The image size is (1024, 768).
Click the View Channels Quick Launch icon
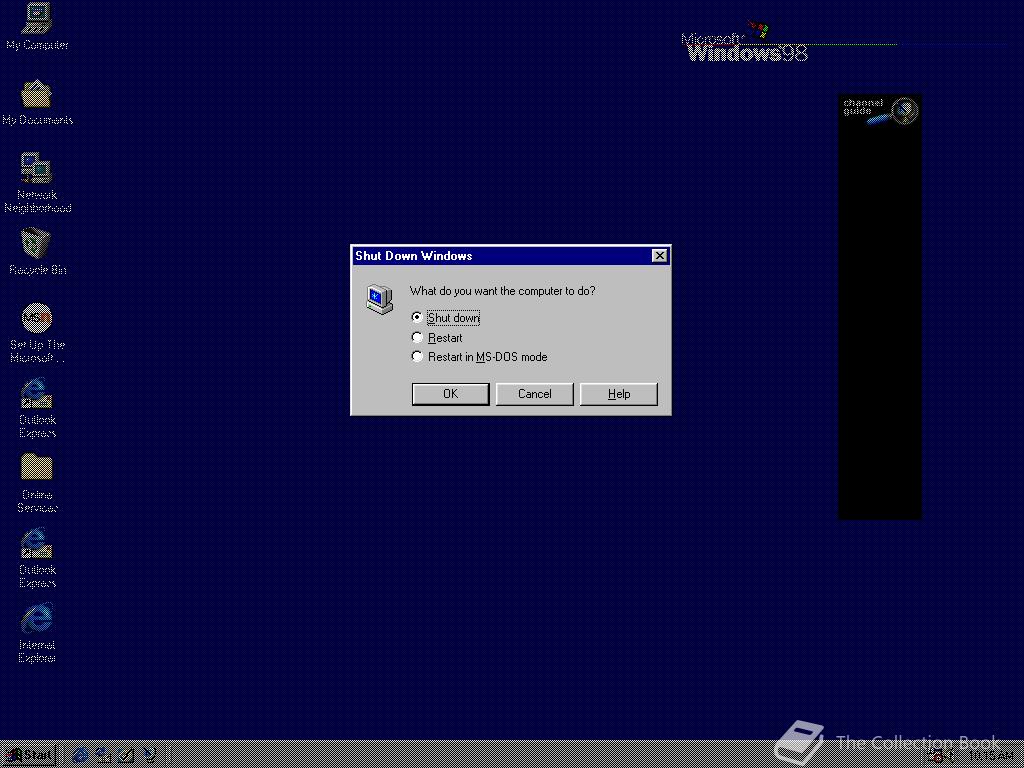click(150, 756)
